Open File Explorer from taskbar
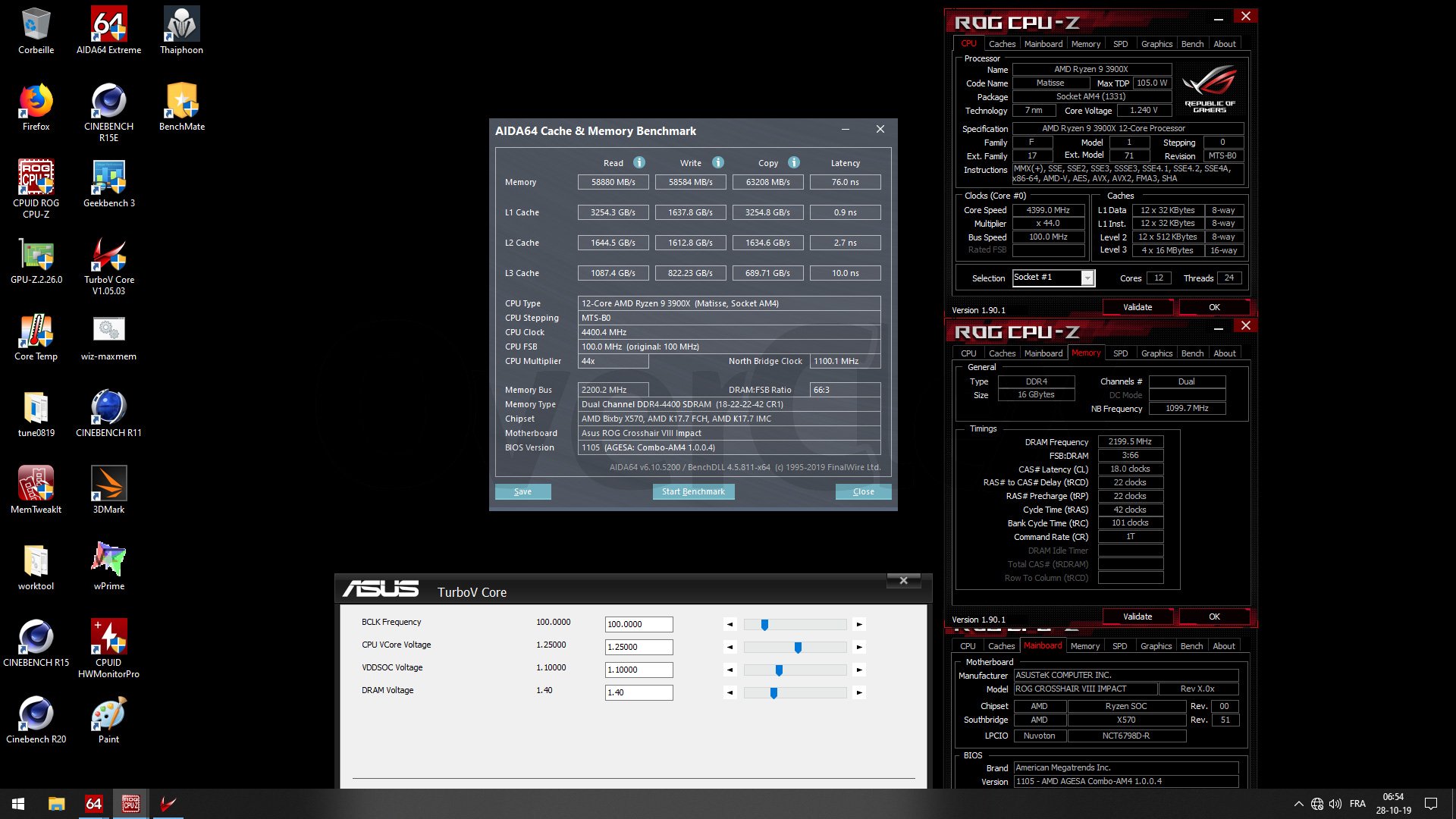This screenshot has height=819, width=1456. [56, 804]
